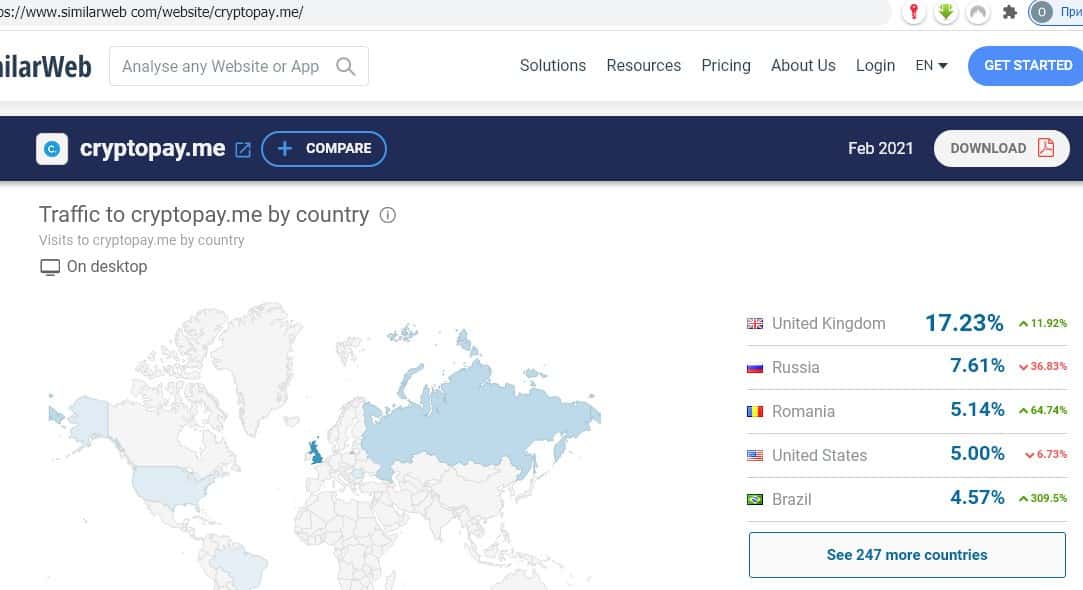Click the United Kingdom flag icon
Viewport: 1083px width, 590px height.
(x=755, y=323)
